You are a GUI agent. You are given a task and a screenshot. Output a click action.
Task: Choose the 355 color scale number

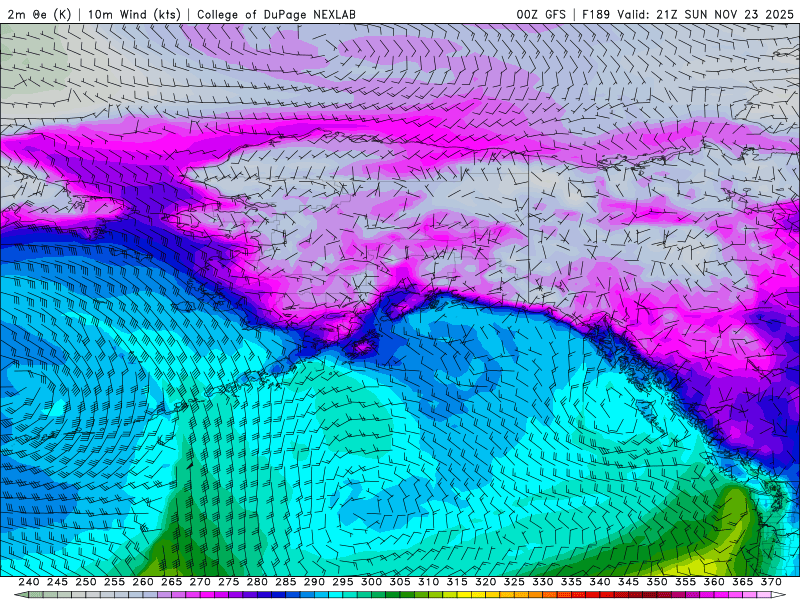[686, 582]
